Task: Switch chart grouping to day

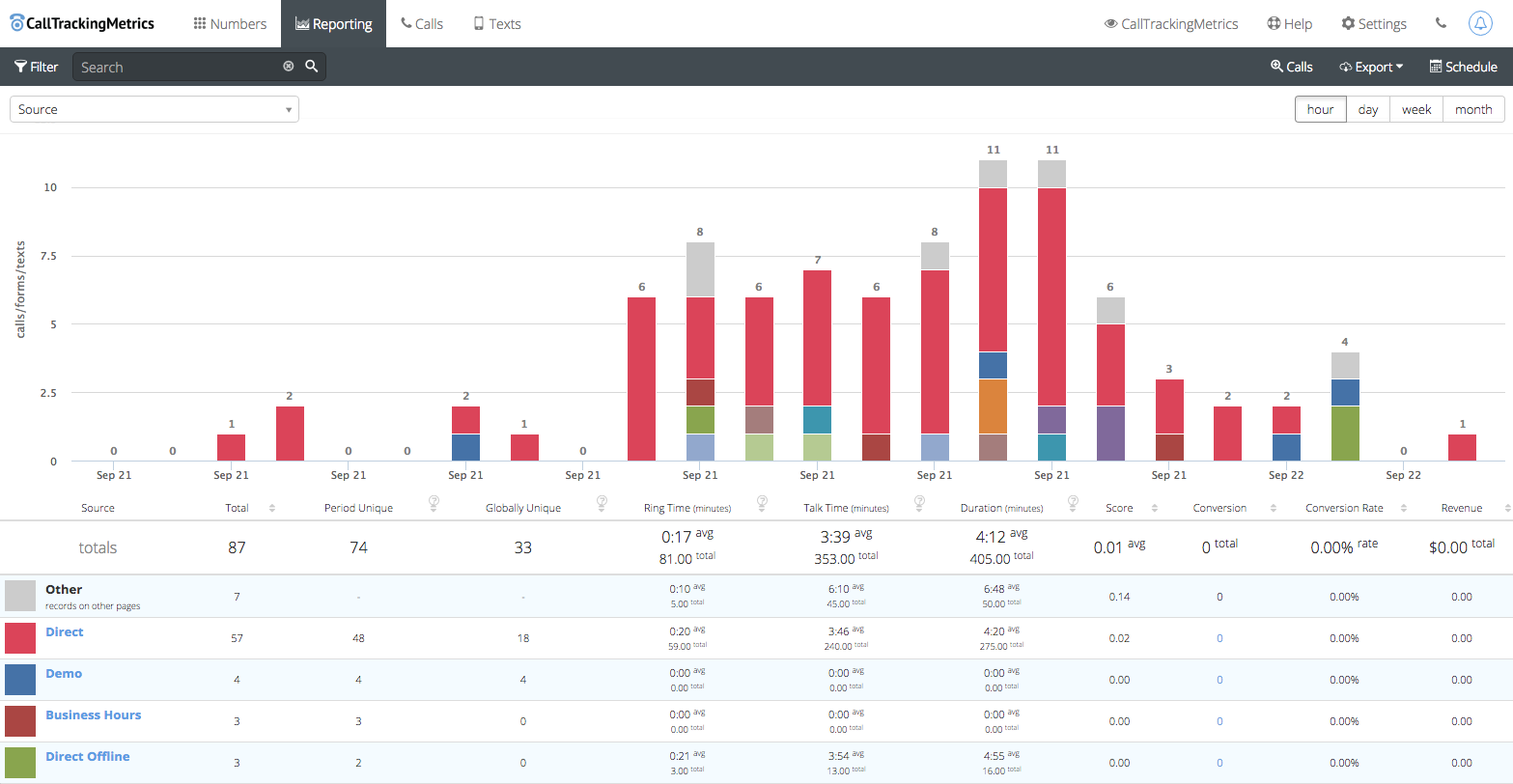Action: coord(1367,109)
